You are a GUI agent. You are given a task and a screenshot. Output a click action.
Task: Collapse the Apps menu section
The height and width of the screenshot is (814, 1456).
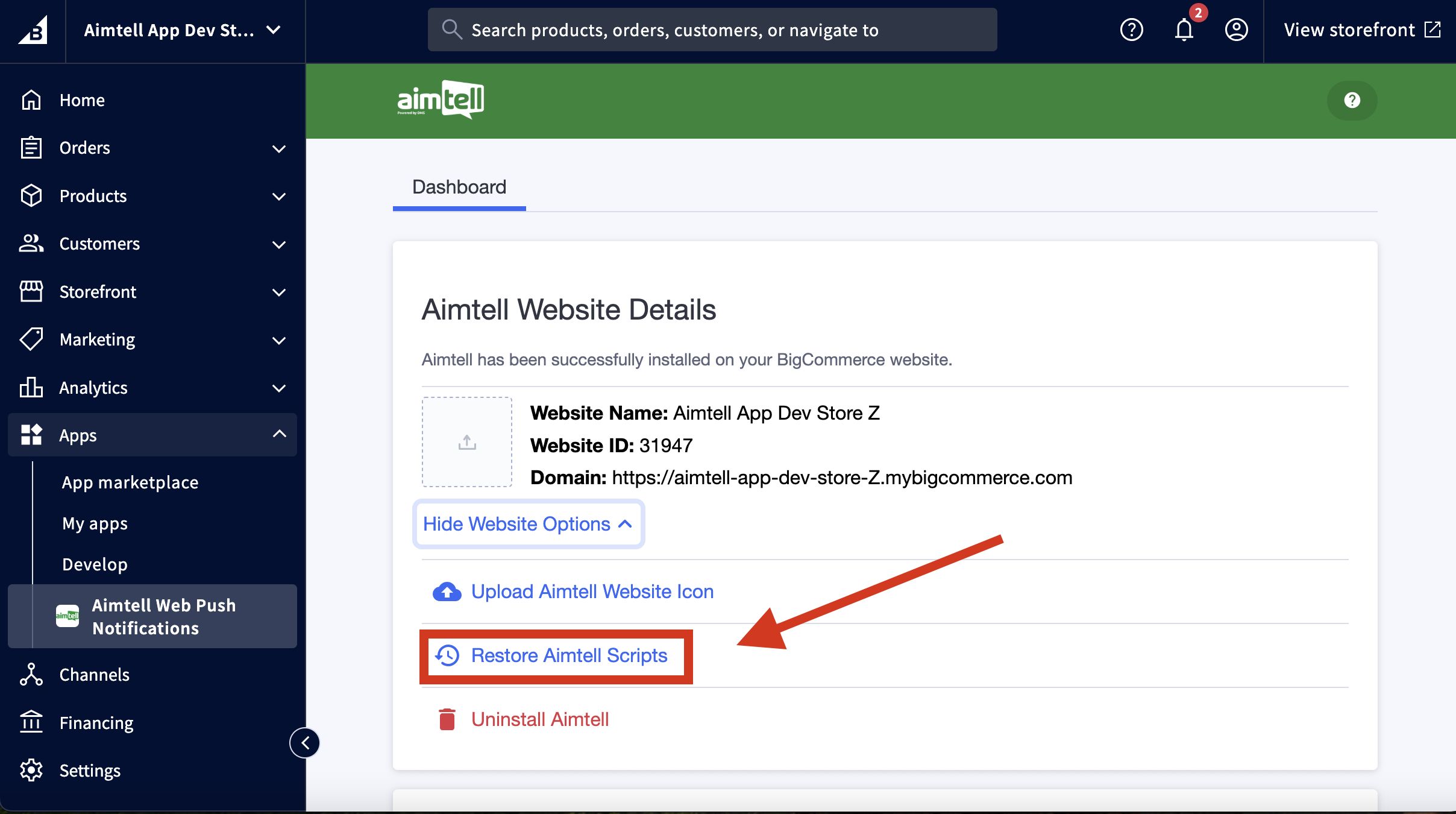click(279, 434)
